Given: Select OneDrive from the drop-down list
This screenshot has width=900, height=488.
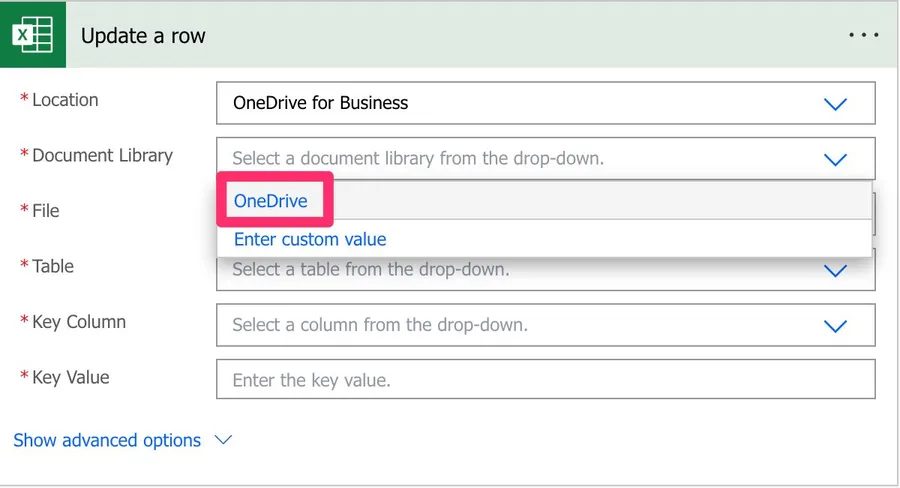Looking at the screenshot, I should [x=270, y=201].
